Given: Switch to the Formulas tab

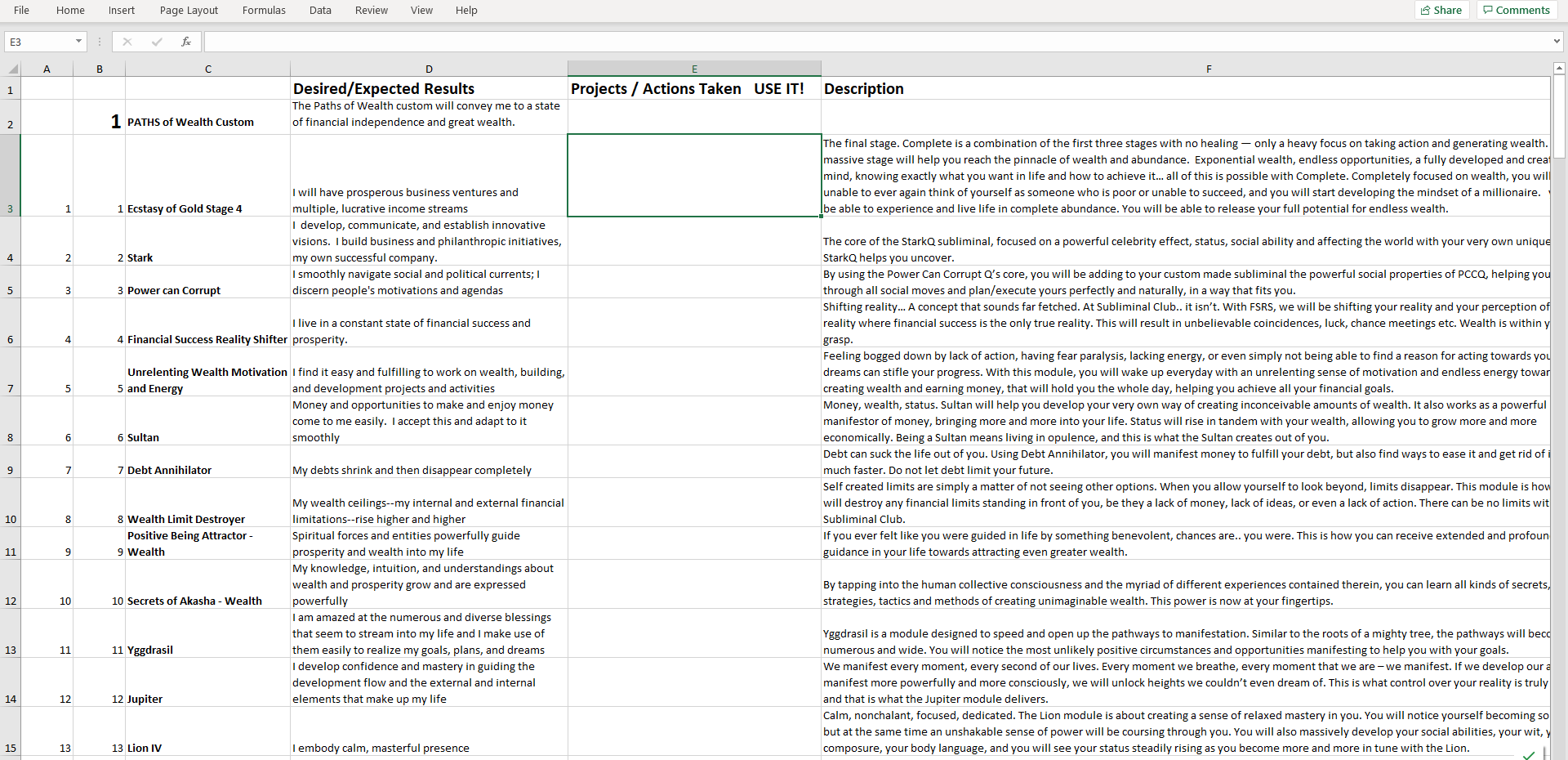Looking at the screenshot, I should pyautogui.click(x=264, y=10).
